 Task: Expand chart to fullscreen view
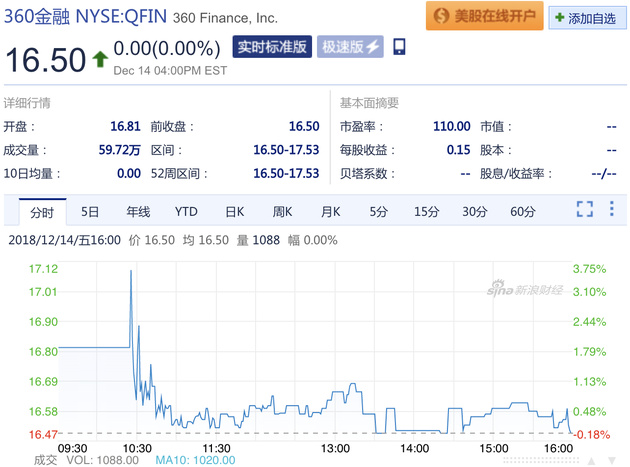(x=585, y=209)
